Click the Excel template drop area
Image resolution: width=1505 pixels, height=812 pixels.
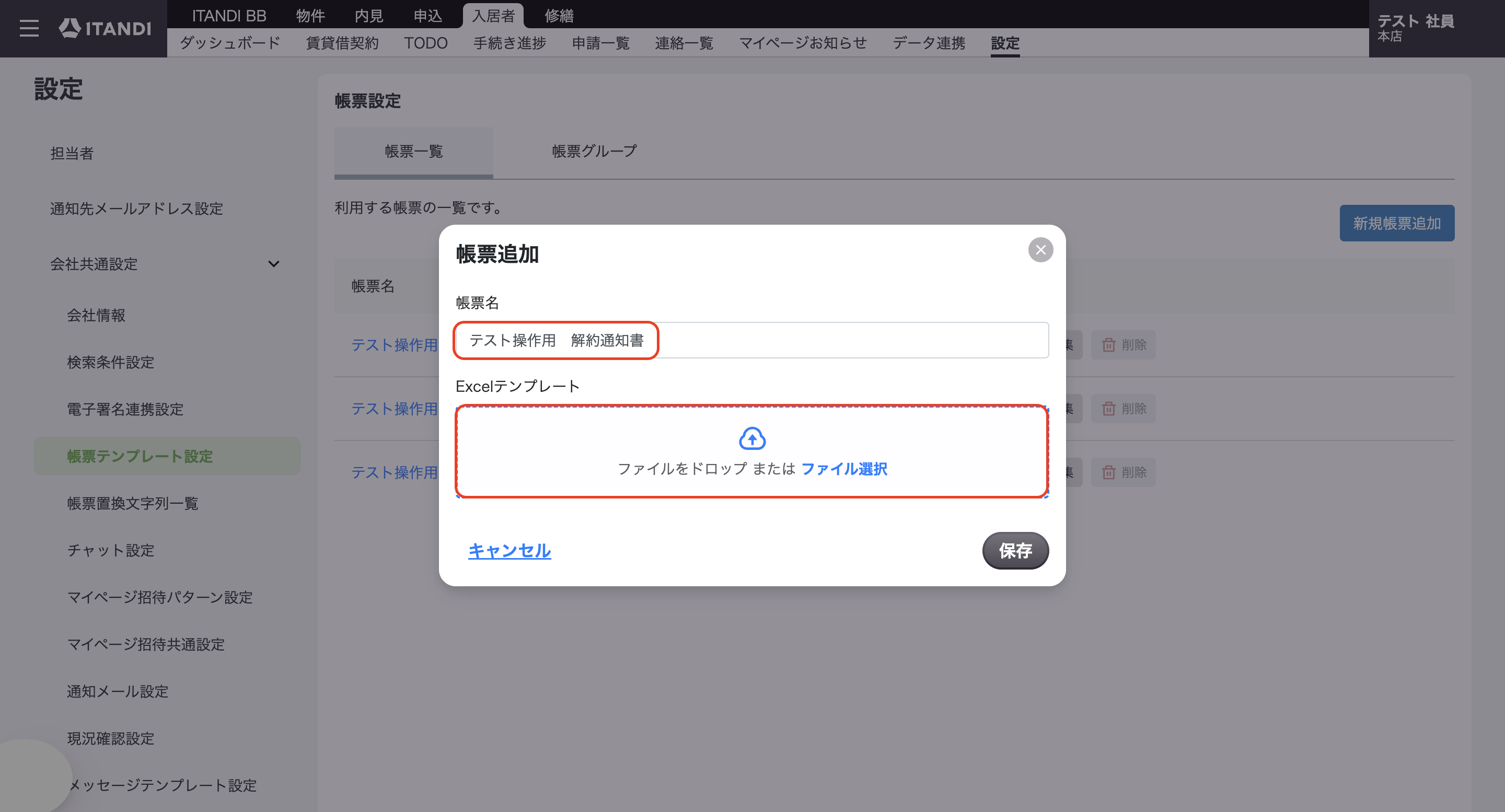[752, 451]
